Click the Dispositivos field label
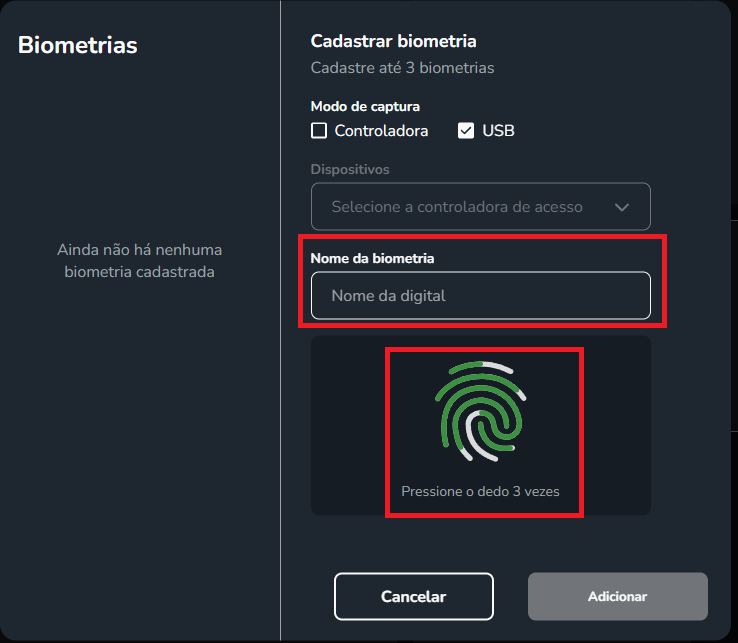 click(350, 169)
